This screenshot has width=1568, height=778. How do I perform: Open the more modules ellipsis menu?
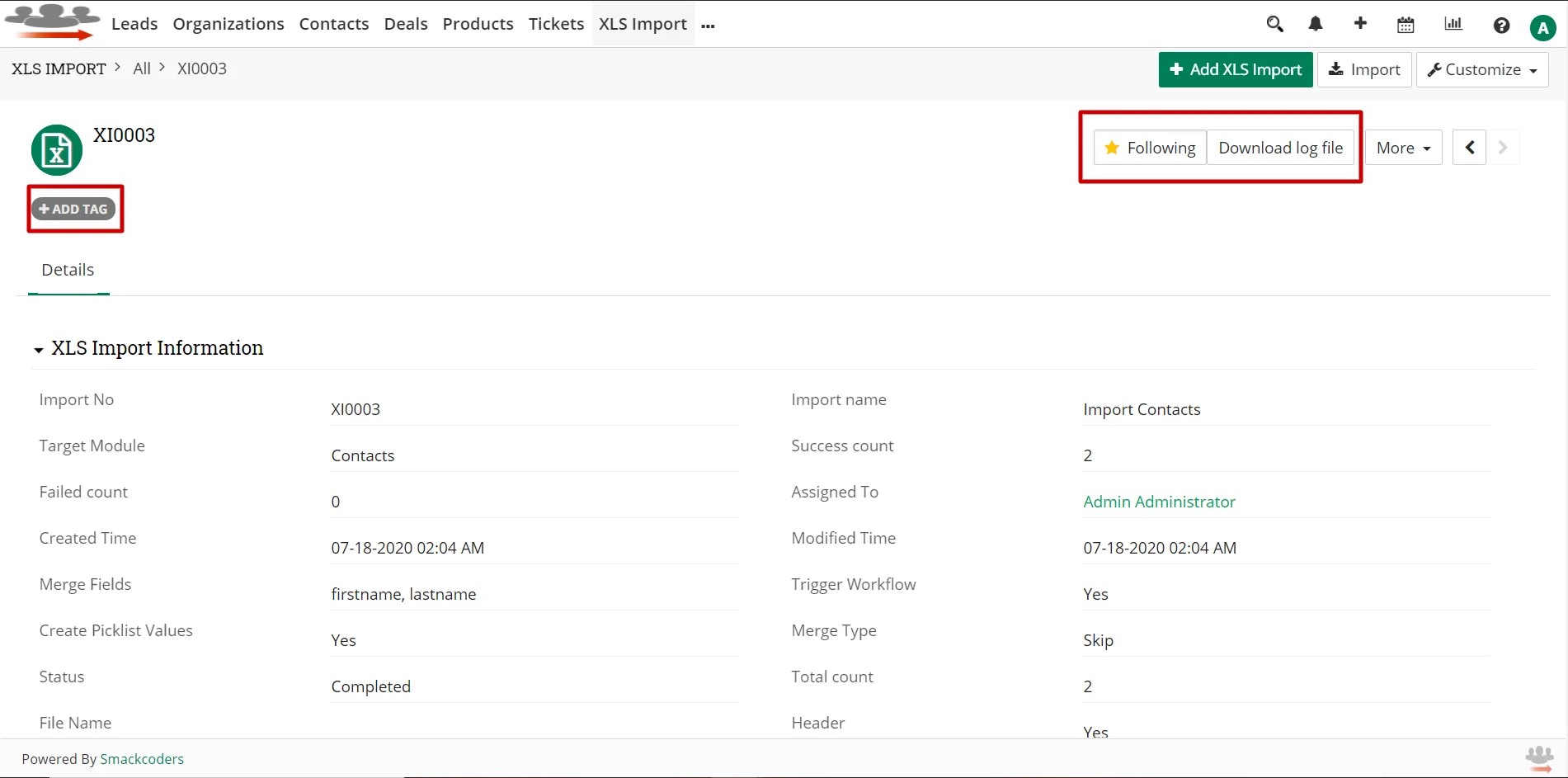click(708, 26)
